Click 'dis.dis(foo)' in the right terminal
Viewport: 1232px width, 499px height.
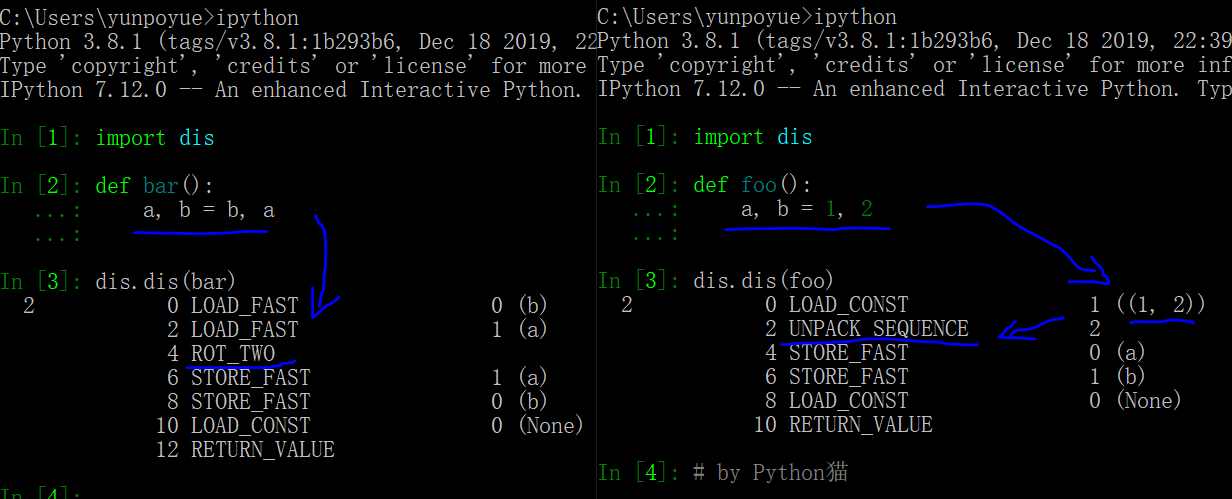point(765,280)
